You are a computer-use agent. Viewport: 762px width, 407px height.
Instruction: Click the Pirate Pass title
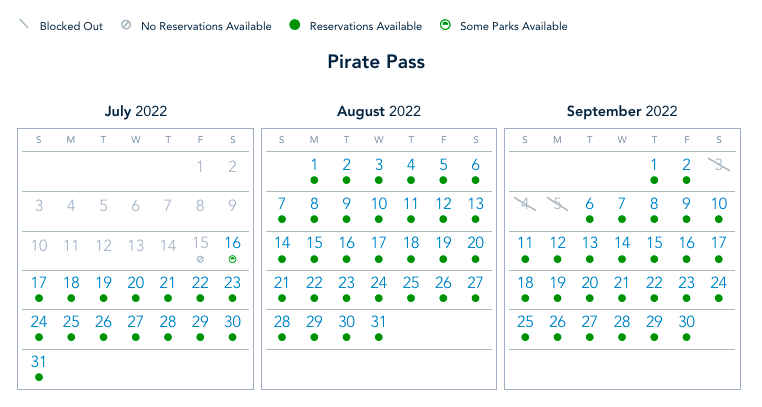(376, 62)
